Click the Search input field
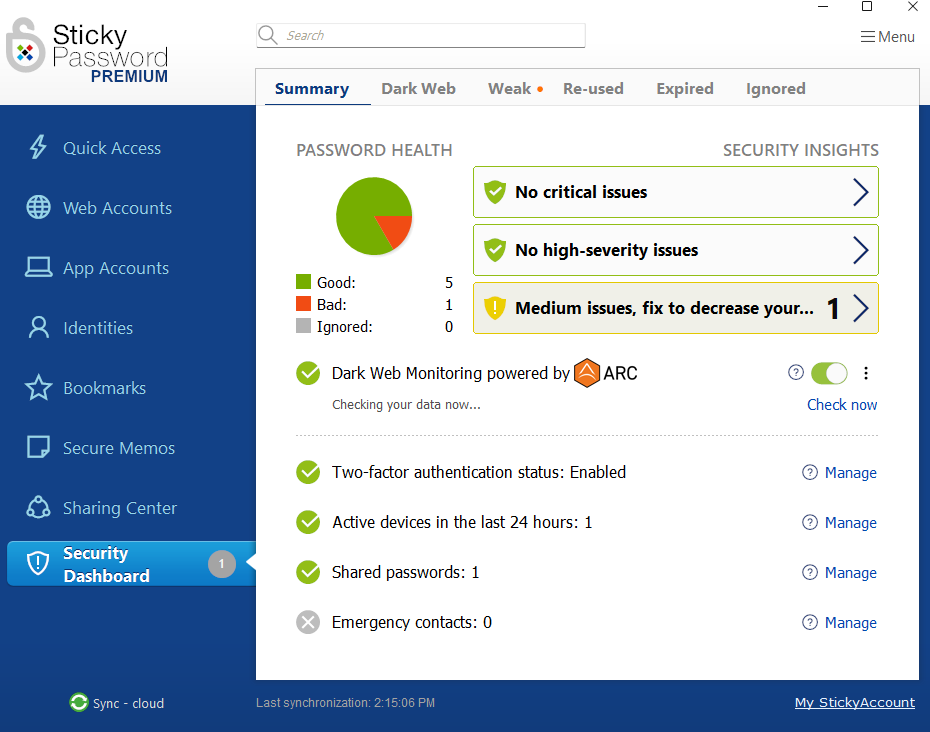The width and height of the screenshot is (930, 732). [x=421, y=35]
